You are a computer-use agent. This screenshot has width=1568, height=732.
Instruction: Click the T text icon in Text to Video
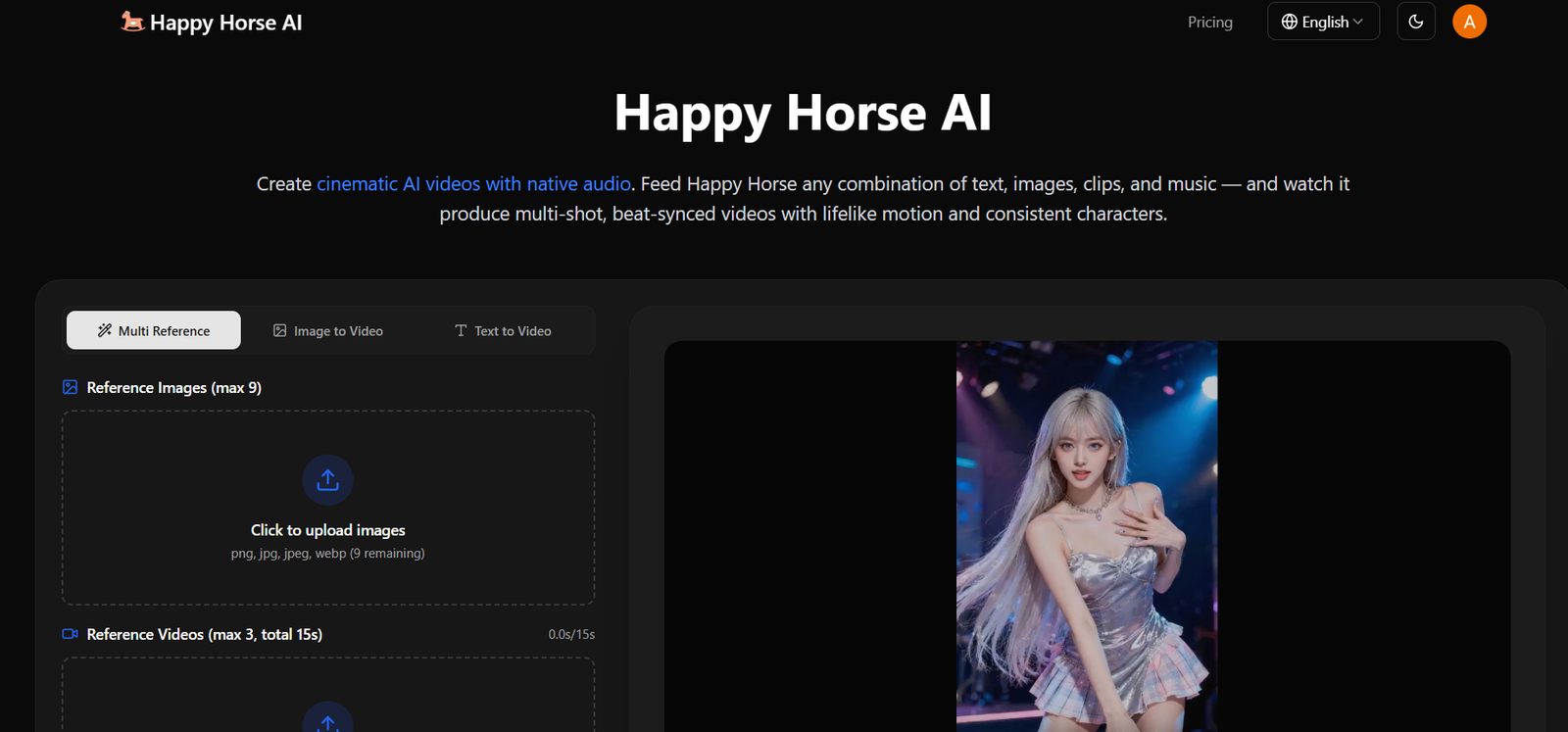[x=461, y=331]
